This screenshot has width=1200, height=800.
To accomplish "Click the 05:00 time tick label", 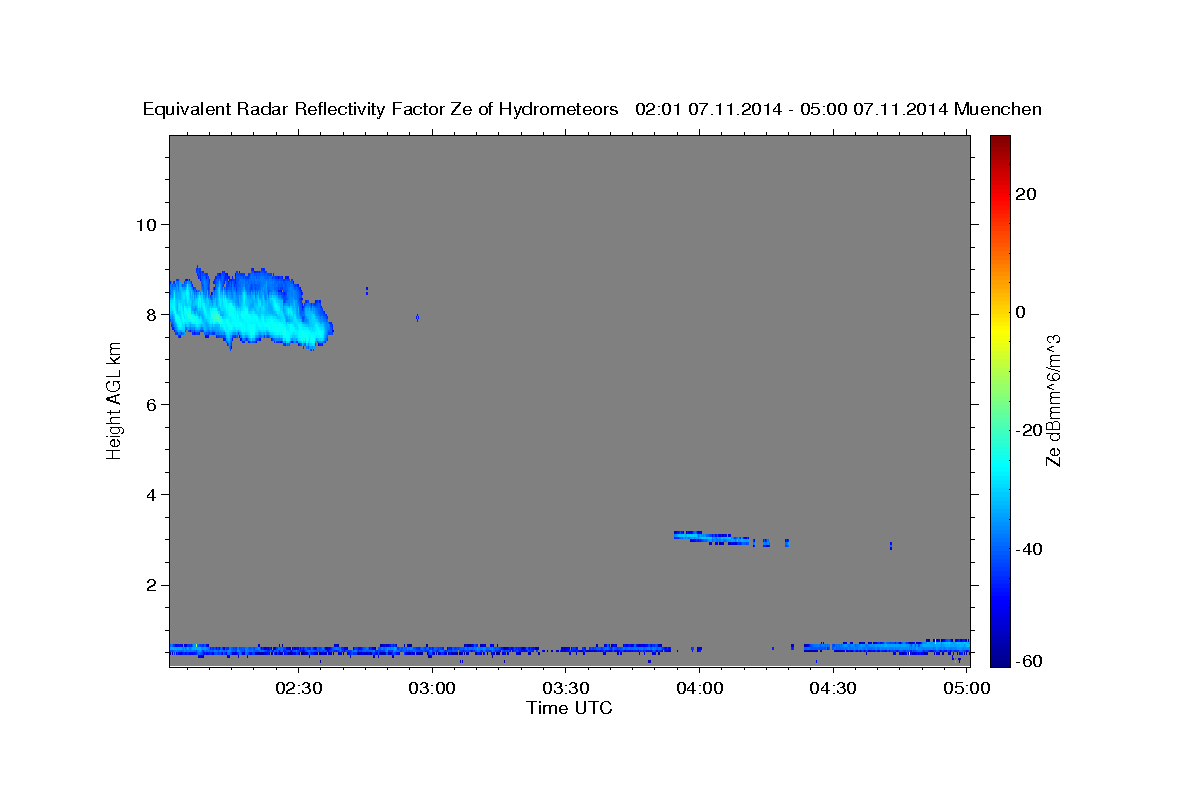I will click(x=966, y=689).
